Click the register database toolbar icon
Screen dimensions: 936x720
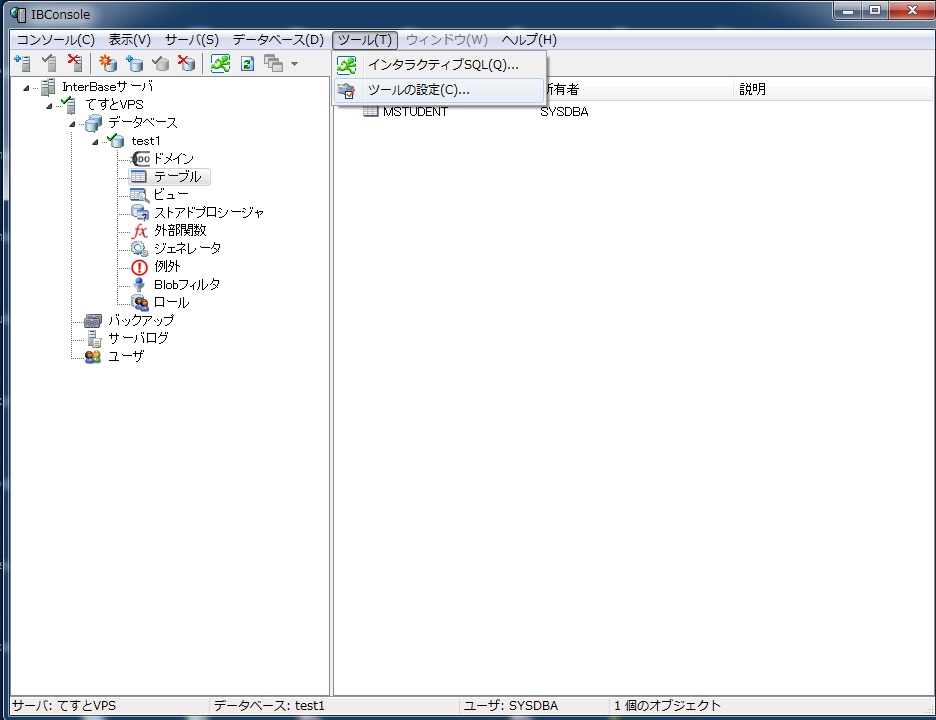[x=134, y=63]
